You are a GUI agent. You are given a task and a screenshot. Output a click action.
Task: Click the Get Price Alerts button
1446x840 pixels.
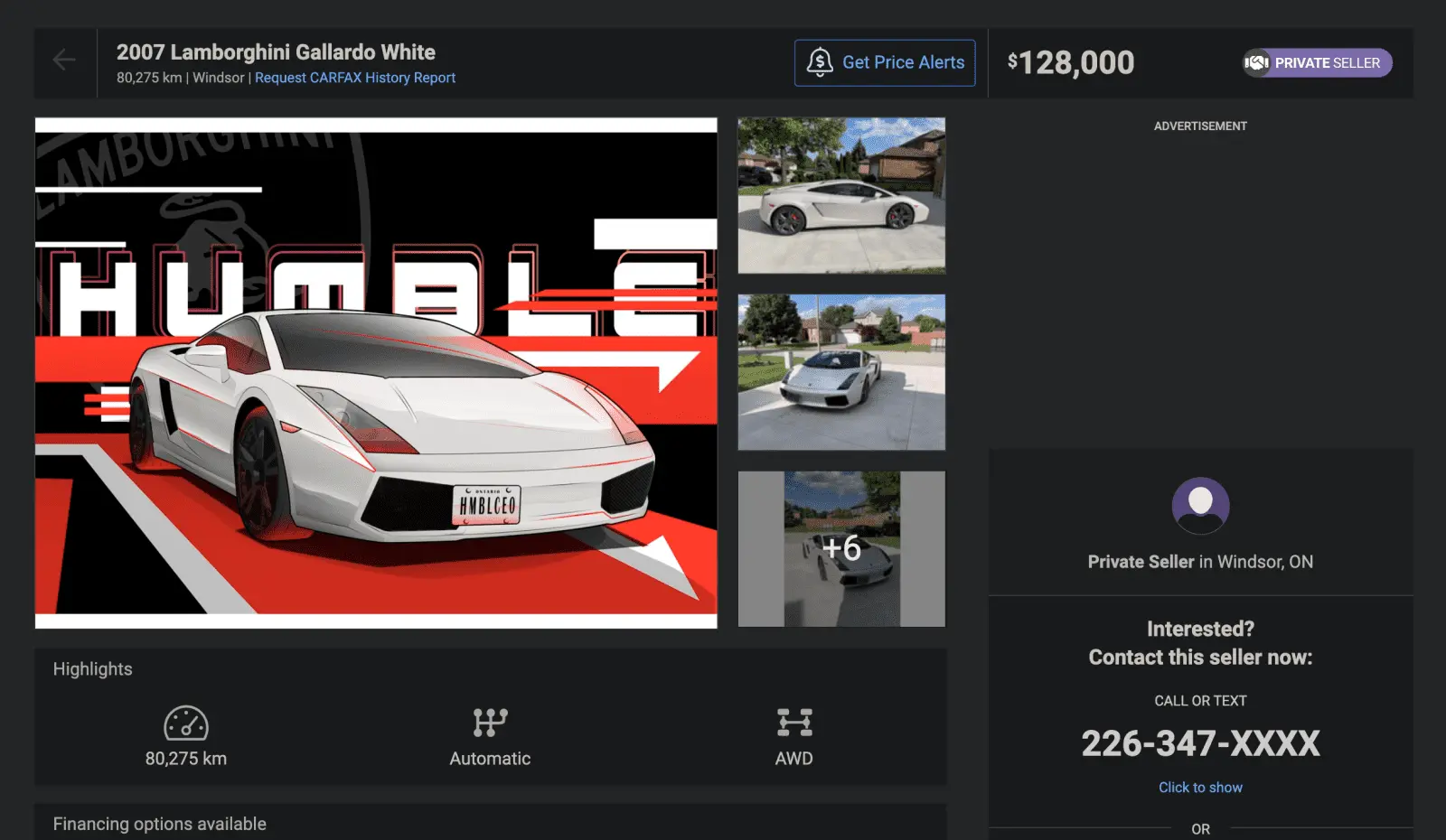point(885,62)
